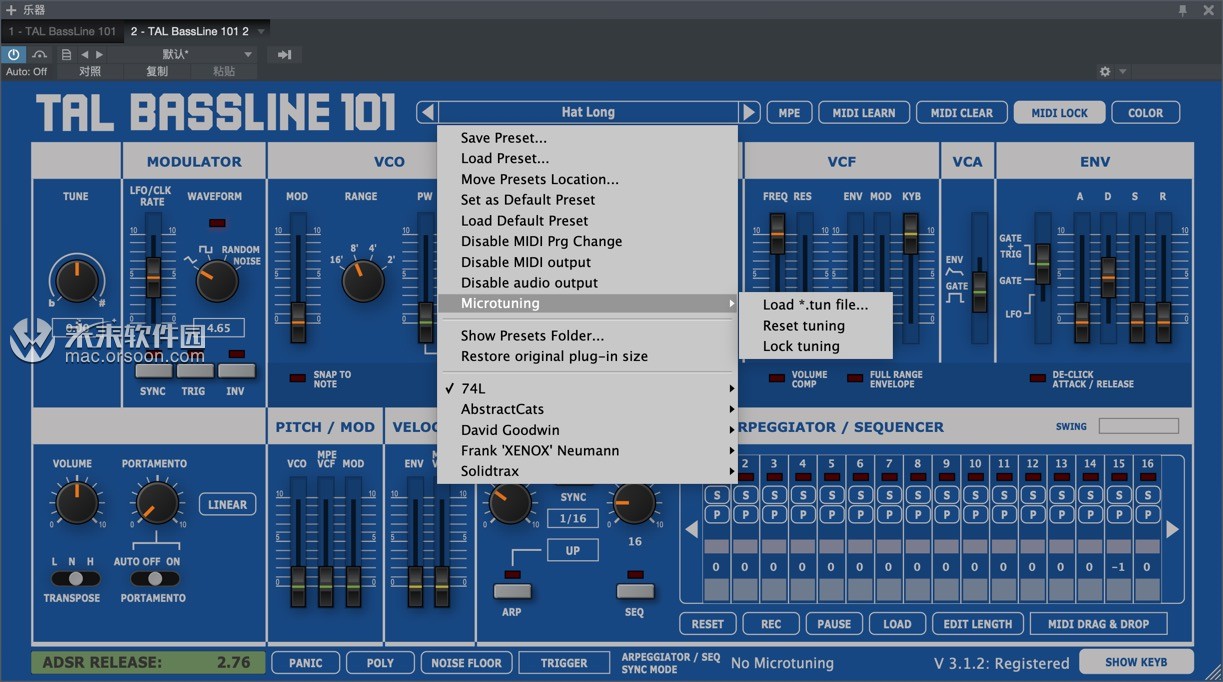Click the MIDI CLEAR button

pos(962,113)
